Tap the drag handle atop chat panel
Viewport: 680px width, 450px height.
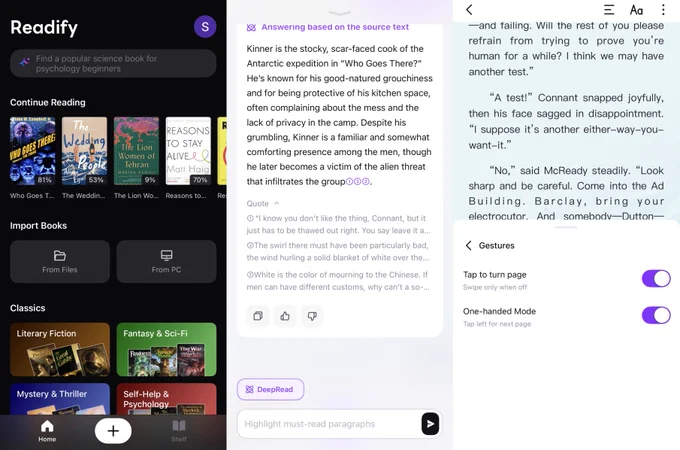pos(340,13)
